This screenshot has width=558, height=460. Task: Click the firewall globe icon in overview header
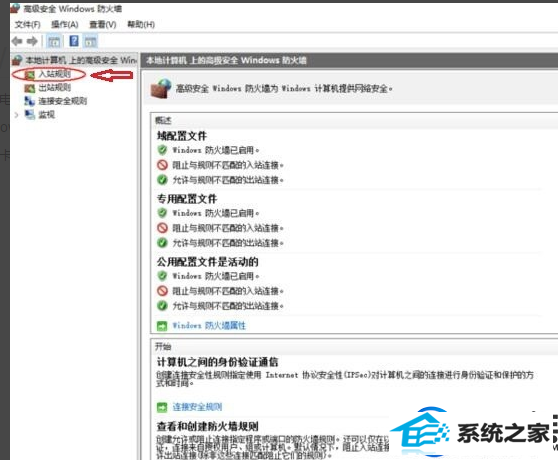(x=161, y=88)
